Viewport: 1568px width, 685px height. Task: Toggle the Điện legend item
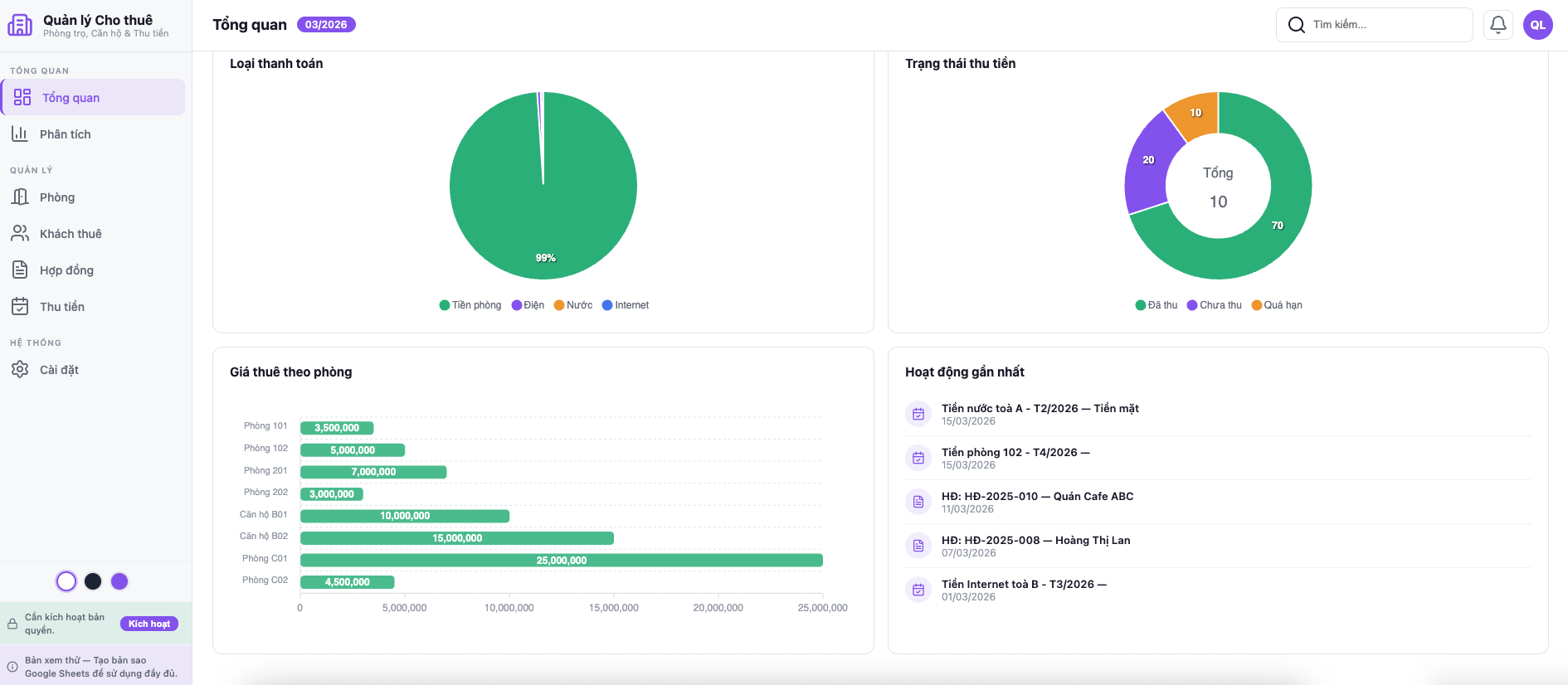(528, 305)
